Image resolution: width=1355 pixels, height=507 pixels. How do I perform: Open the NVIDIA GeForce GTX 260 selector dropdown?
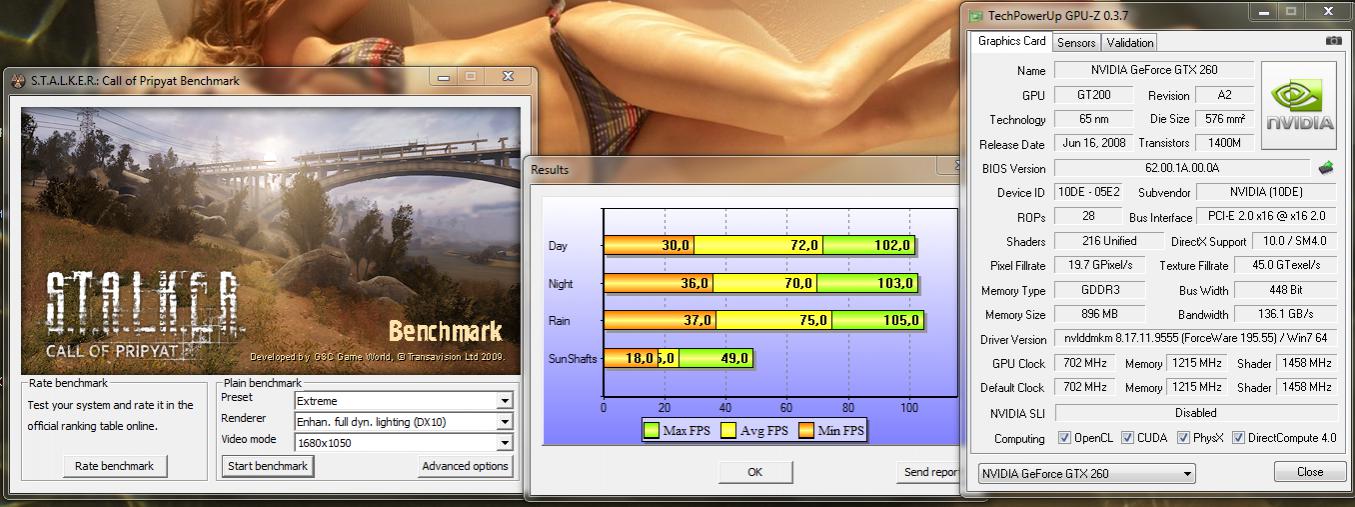click(1086, 473)
